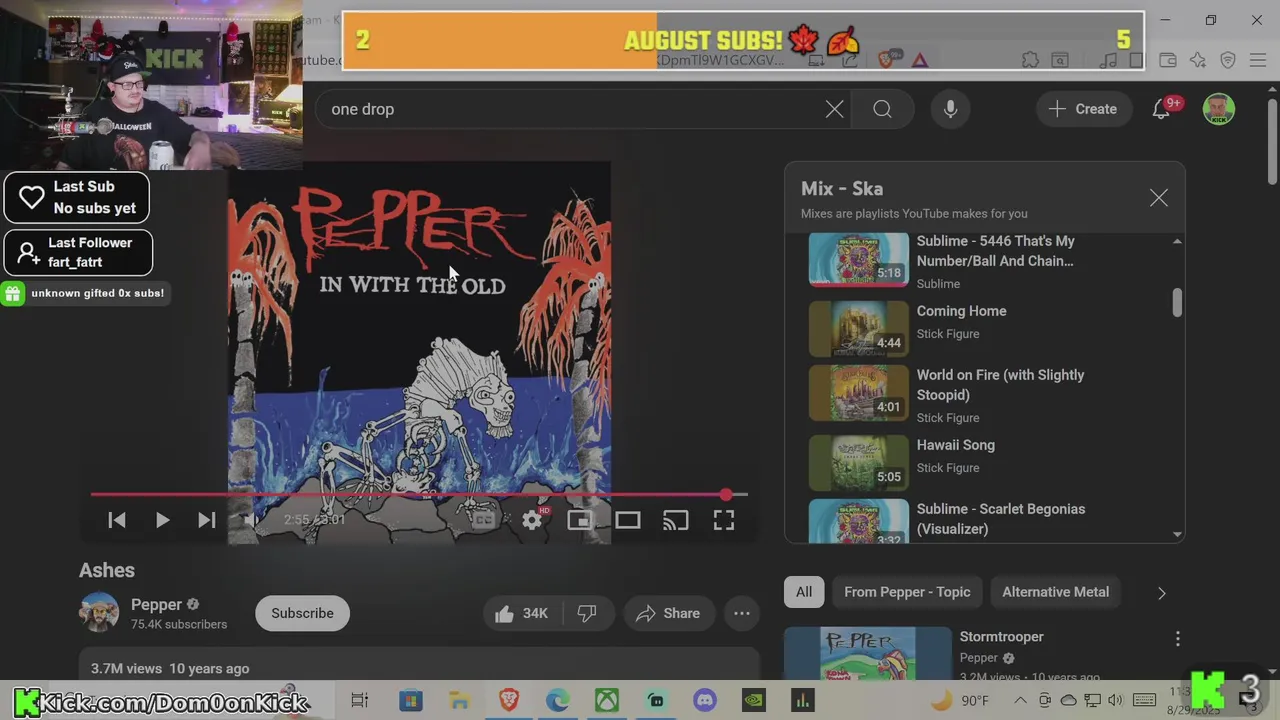Open system volume speaker in tray
The height and width of the screenshot is (720, 1280).
click(x=1115, y=701)
